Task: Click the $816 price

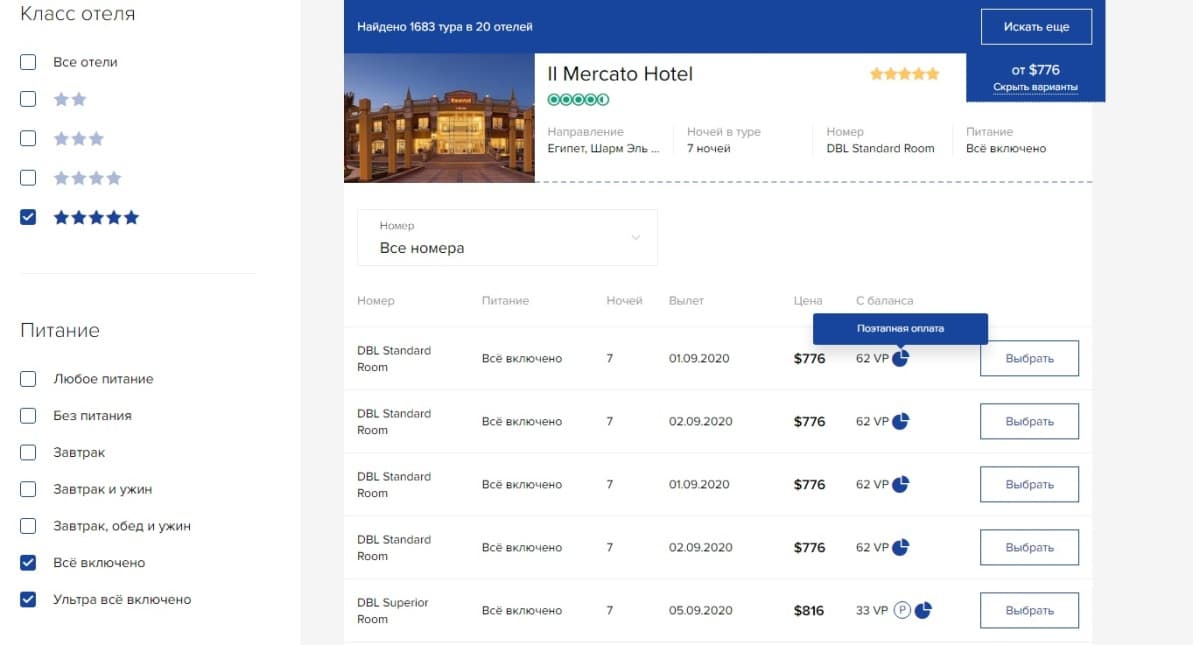Action: (809, 610)
